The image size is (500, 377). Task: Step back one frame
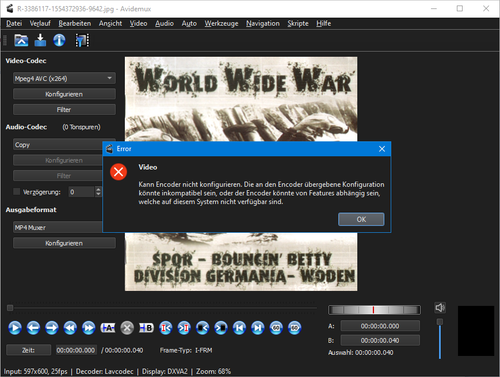(x=33, y=328)
